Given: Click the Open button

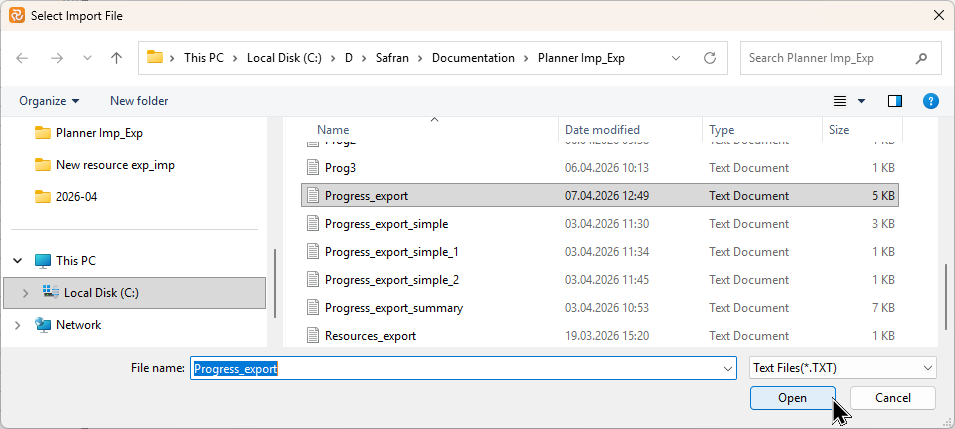Looking at the screenshot, I should (x=792, y=398).
